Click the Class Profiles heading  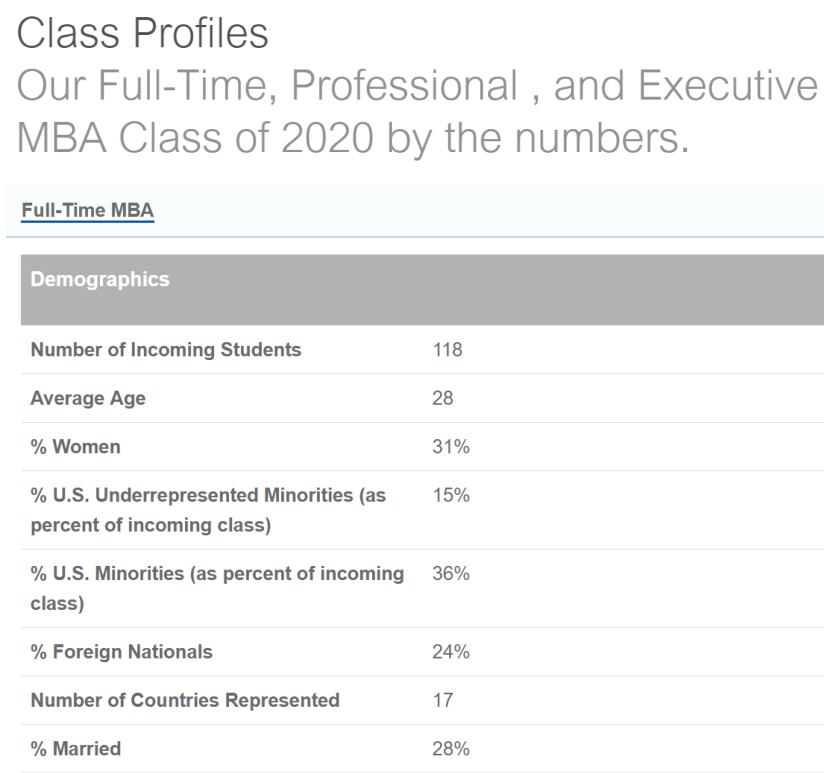pos(143,35)
